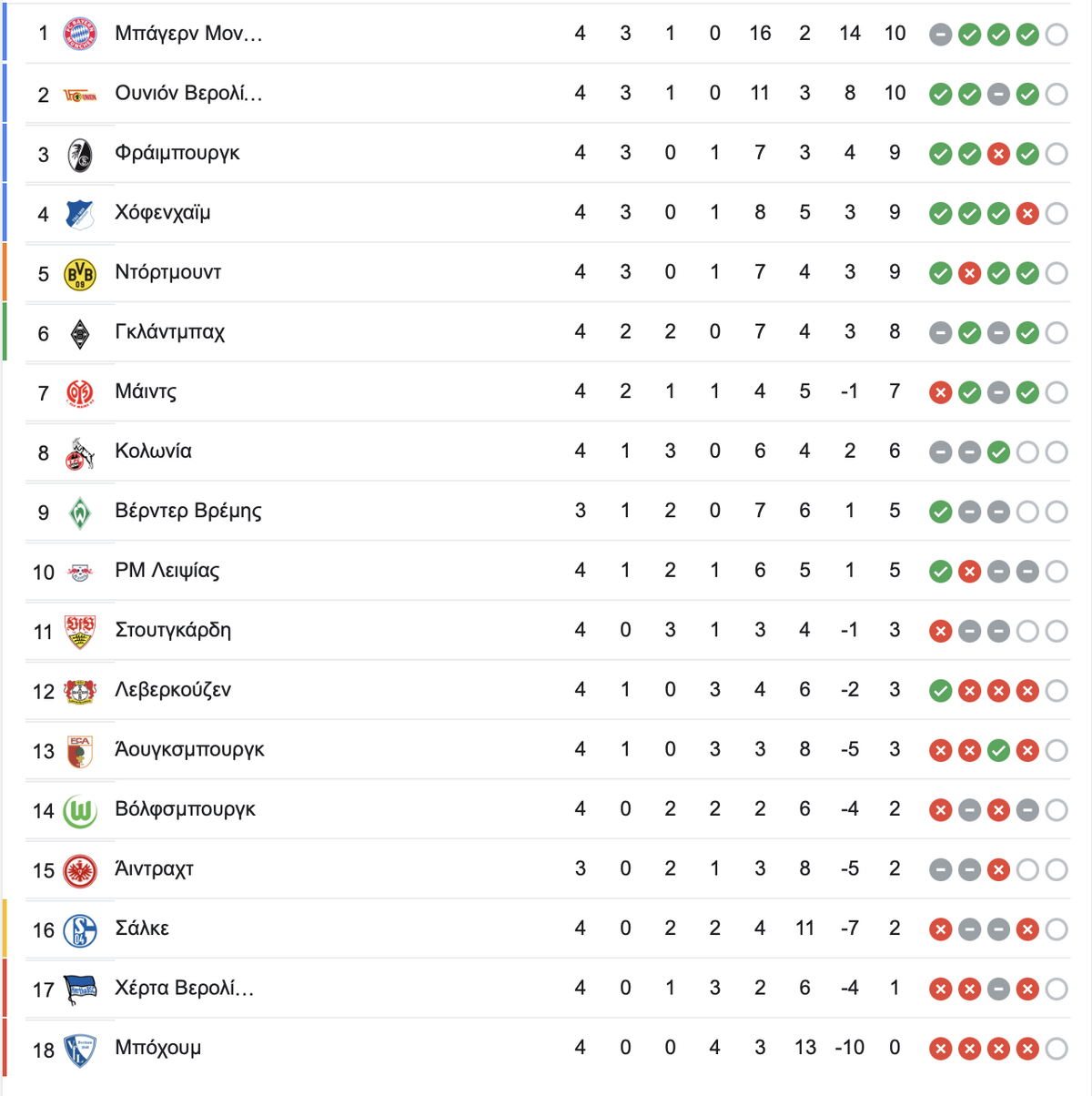
Task: Click the Bayern Munich club crest
Action: click(x=80, y=34)
